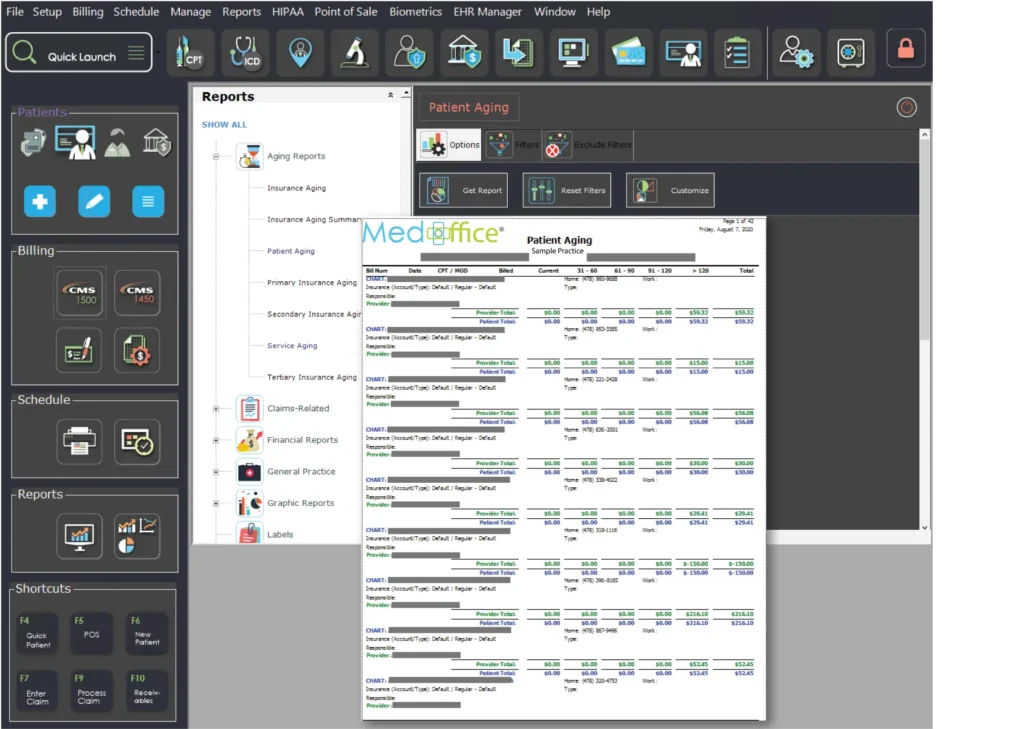Open the CMS 1500 billing form
This screenshot has height=729, width=1024.
79,293
